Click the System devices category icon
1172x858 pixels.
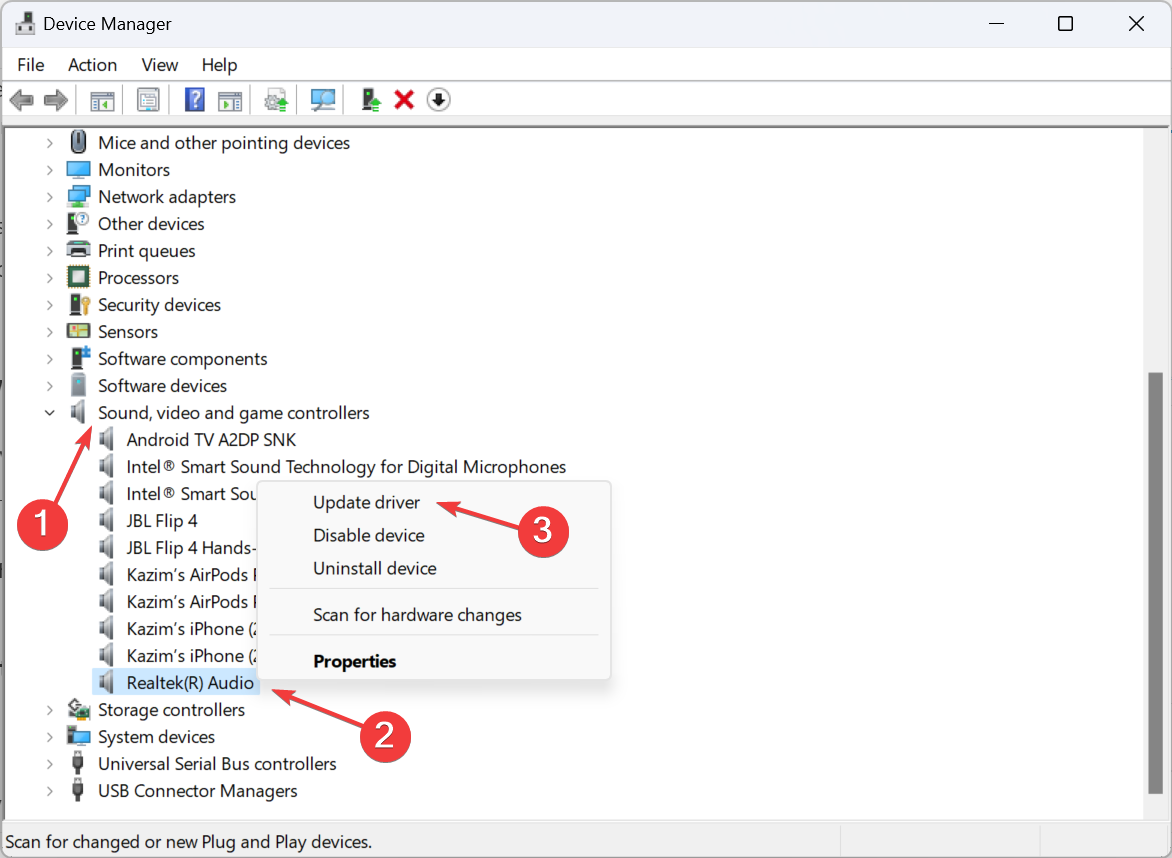coord(78,736)
